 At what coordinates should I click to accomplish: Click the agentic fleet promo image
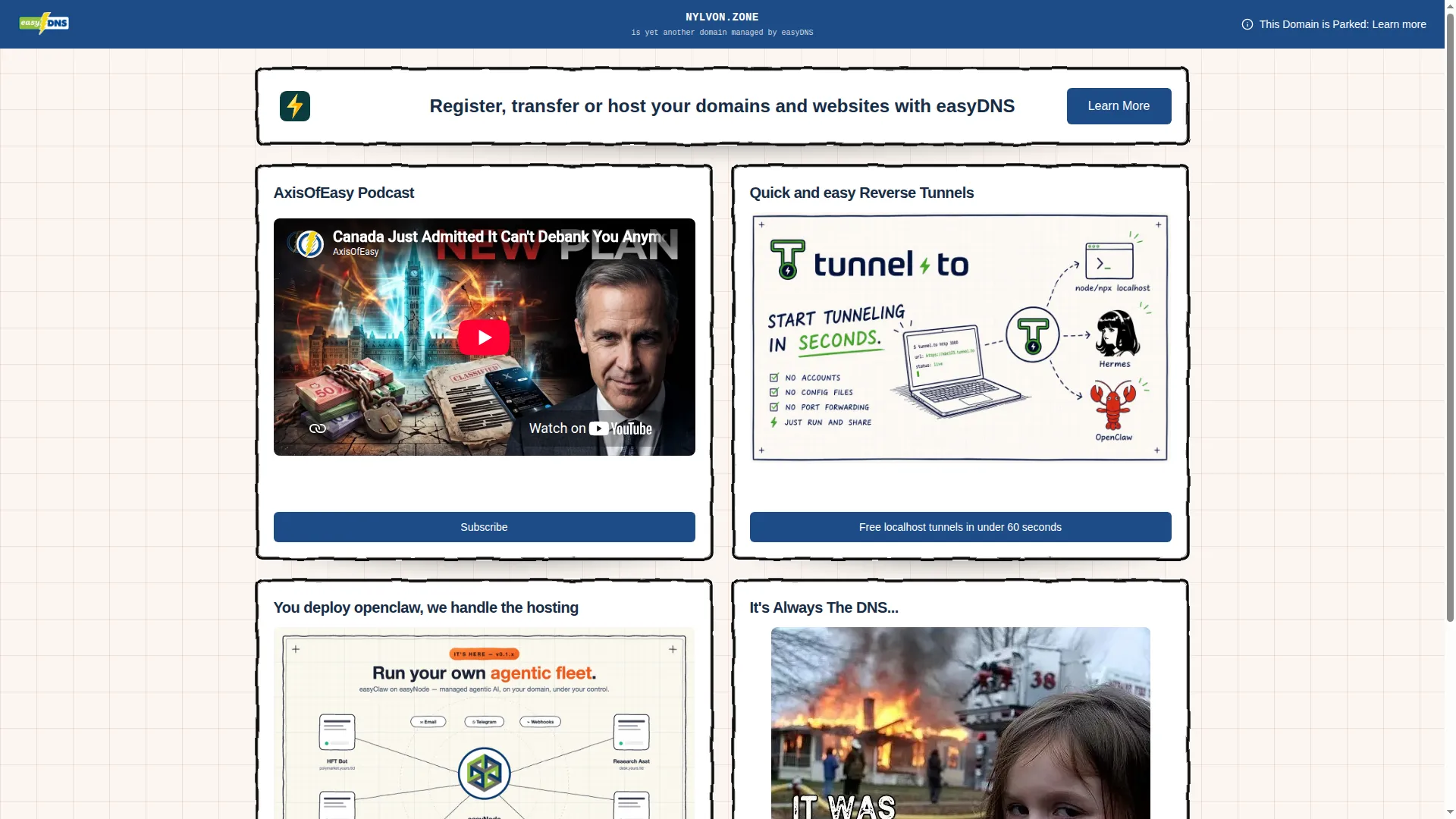tap(484, 723)
